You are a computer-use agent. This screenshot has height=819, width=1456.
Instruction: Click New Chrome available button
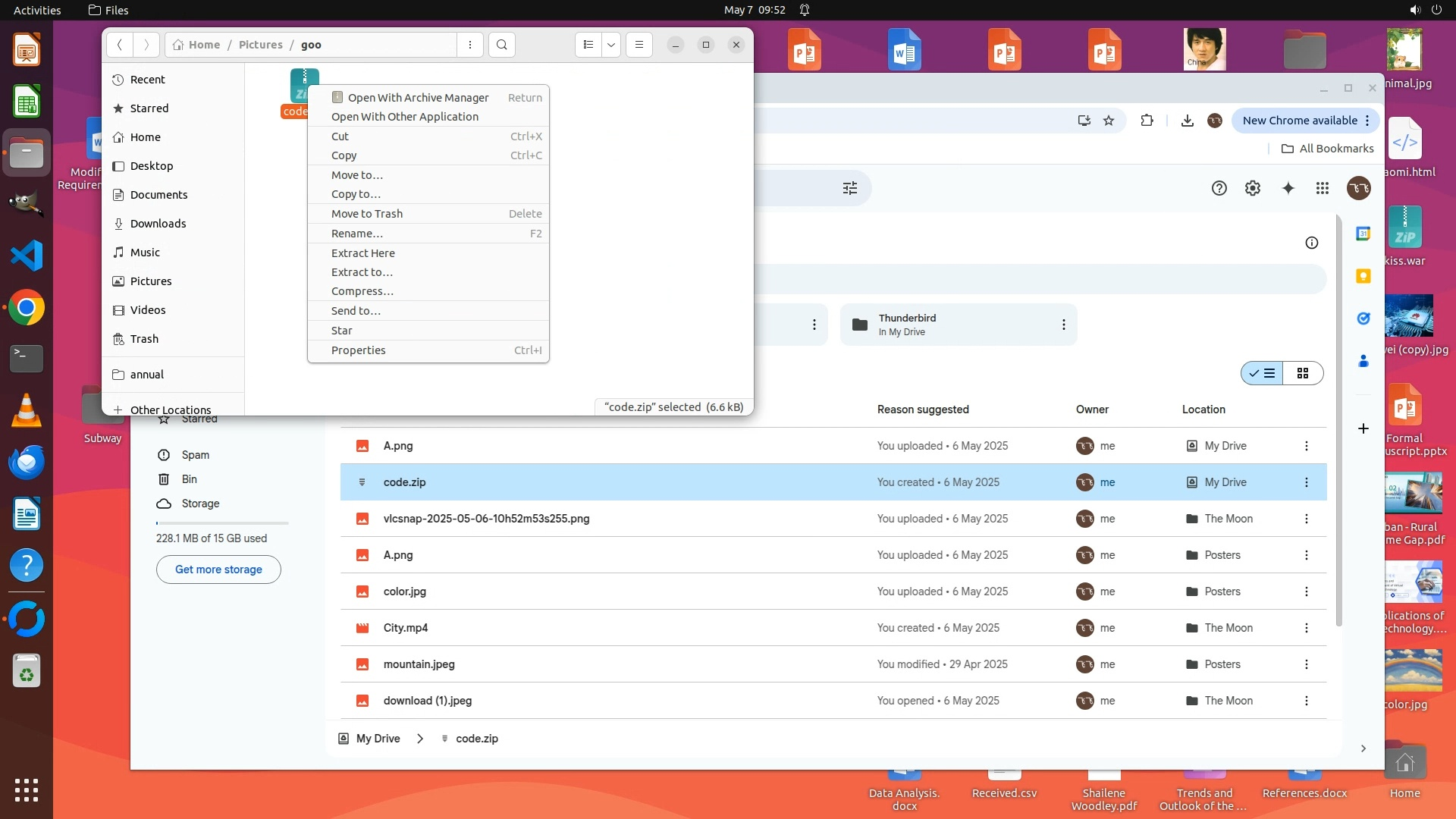tap(1300, 121)
